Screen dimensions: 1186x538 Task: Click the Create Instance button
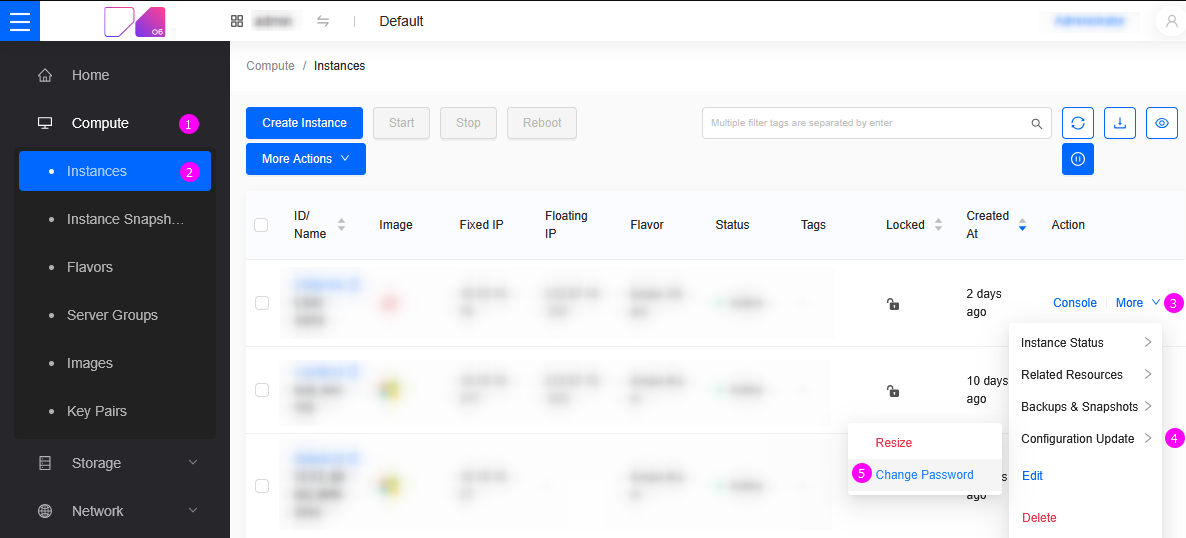pyautogui.click(x=304, y=123)
